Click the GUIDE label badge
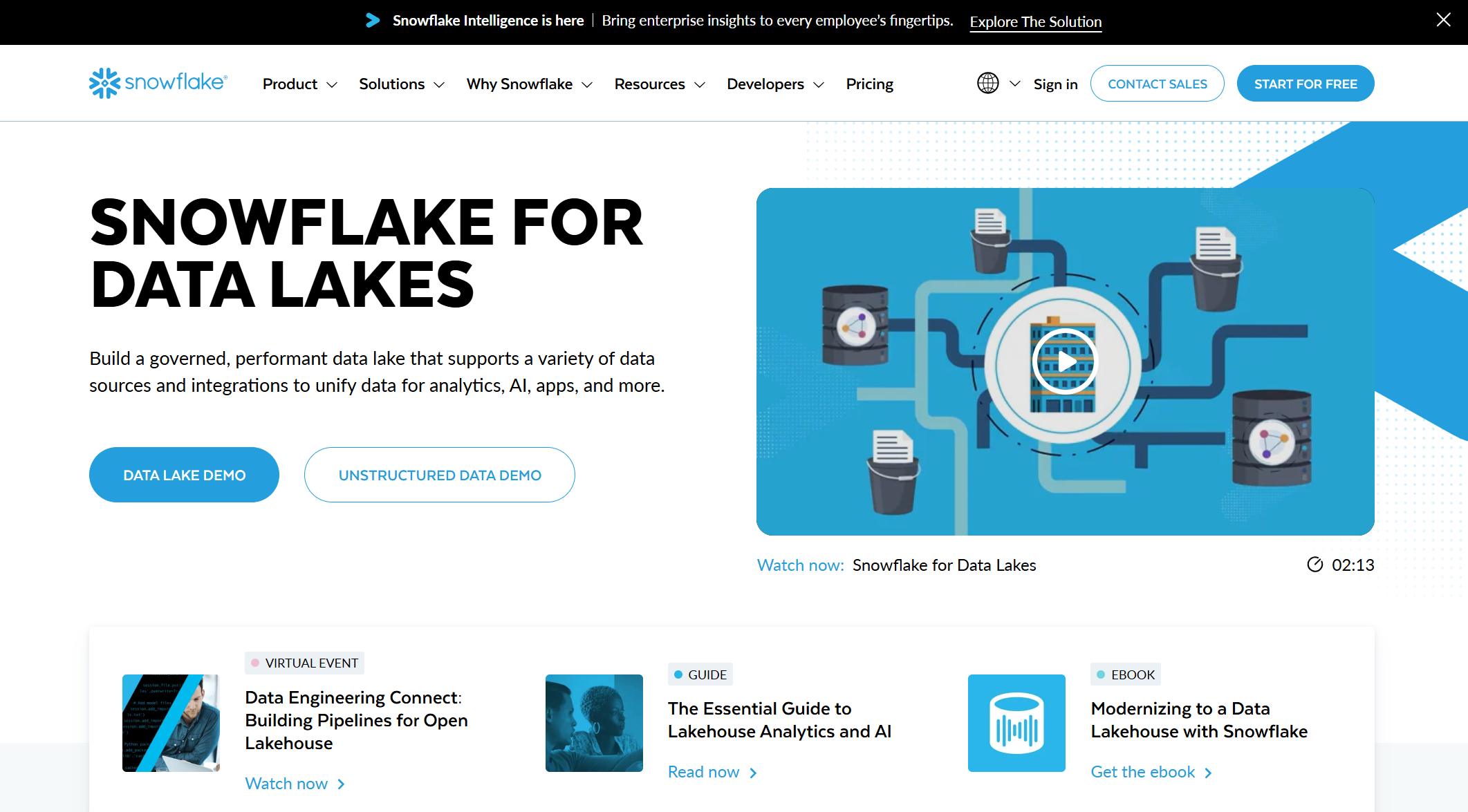This screenshot has height=812, width=1468. click(x=700, y=674)
